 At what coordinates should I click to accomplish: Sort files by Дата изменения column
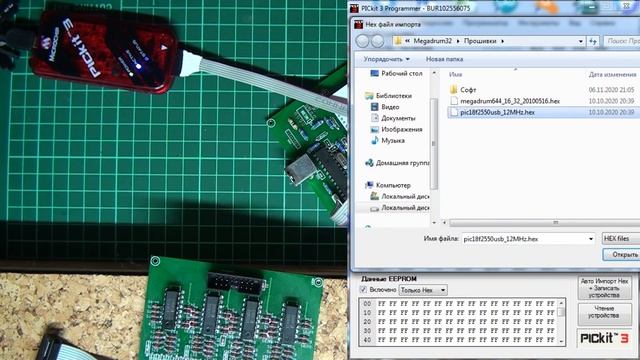pos(612,74)
